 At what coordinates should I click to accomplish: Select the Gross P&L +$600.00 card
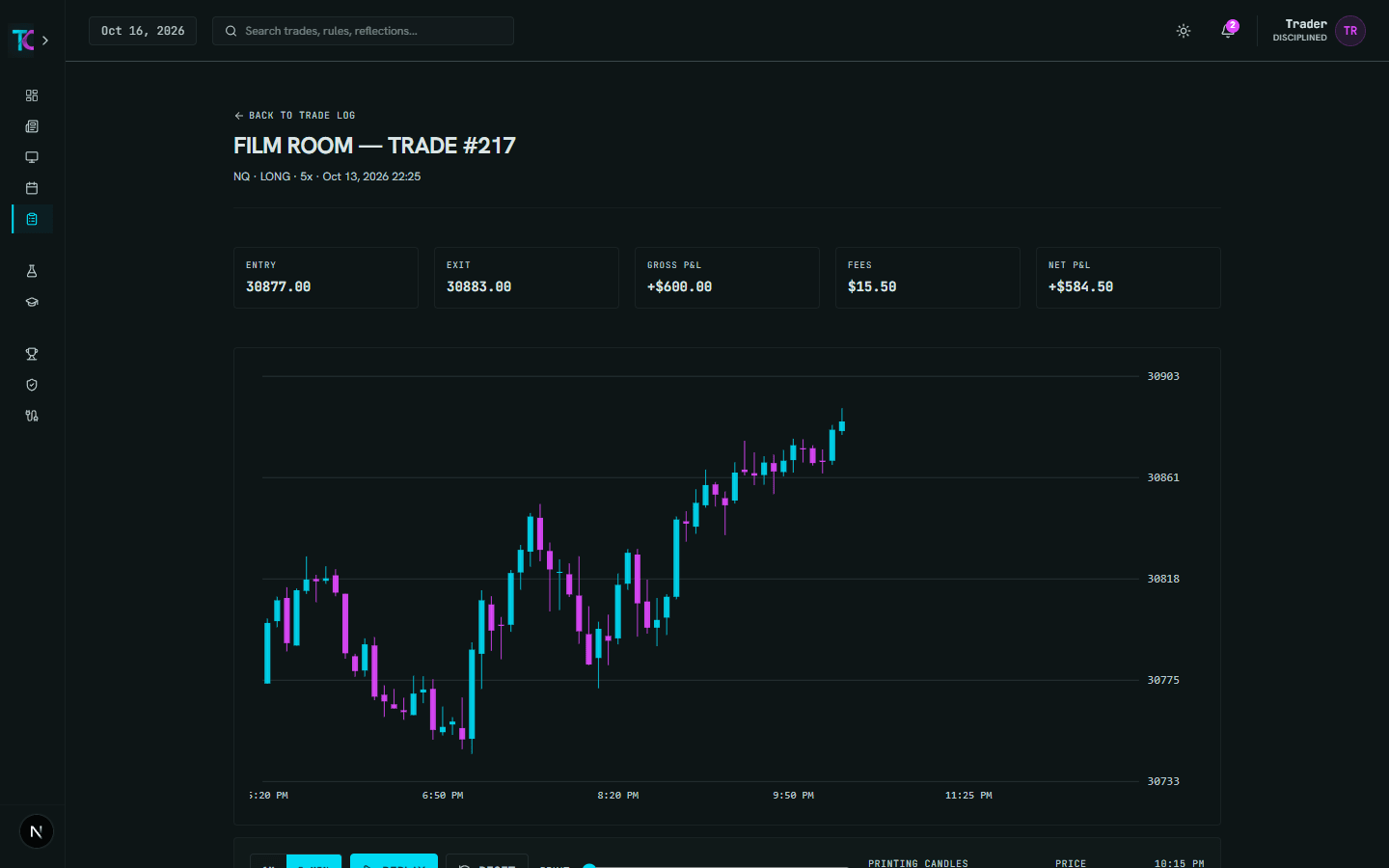coord(727,278)
